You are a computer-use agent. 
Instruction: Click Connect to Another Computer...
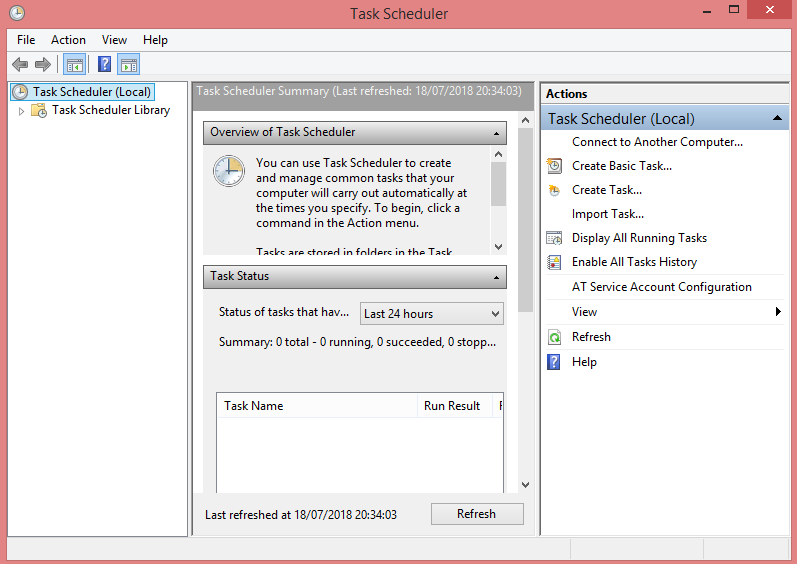pyautogui.click(x=657, y=142)
